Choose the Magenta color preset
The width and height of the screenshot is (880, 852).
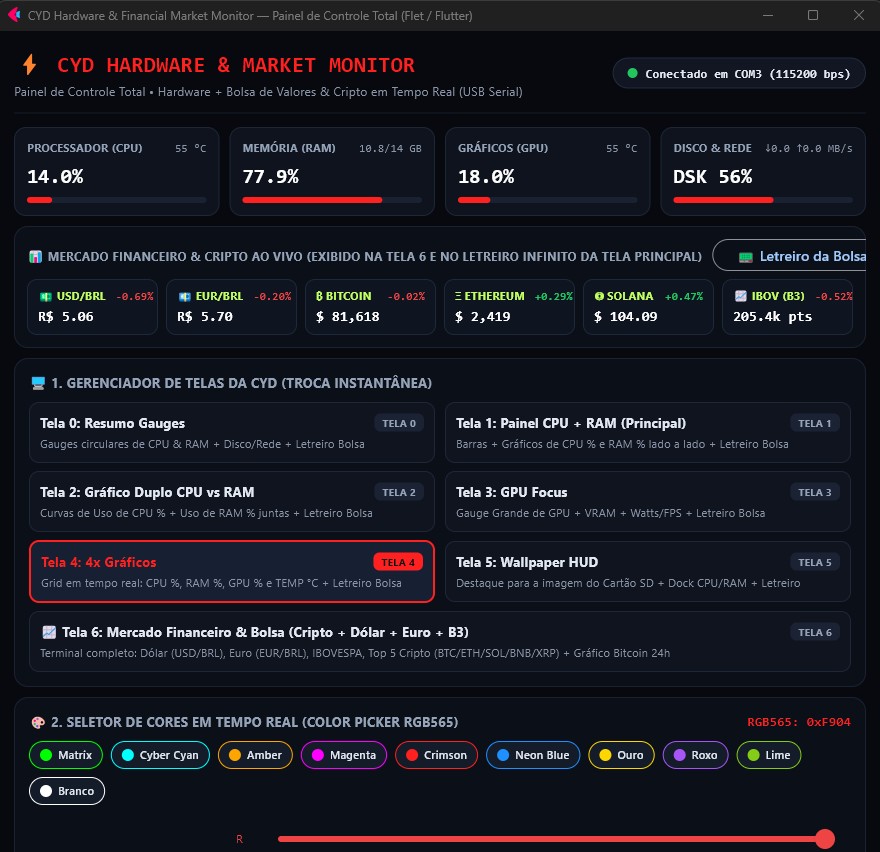[343, 755]
